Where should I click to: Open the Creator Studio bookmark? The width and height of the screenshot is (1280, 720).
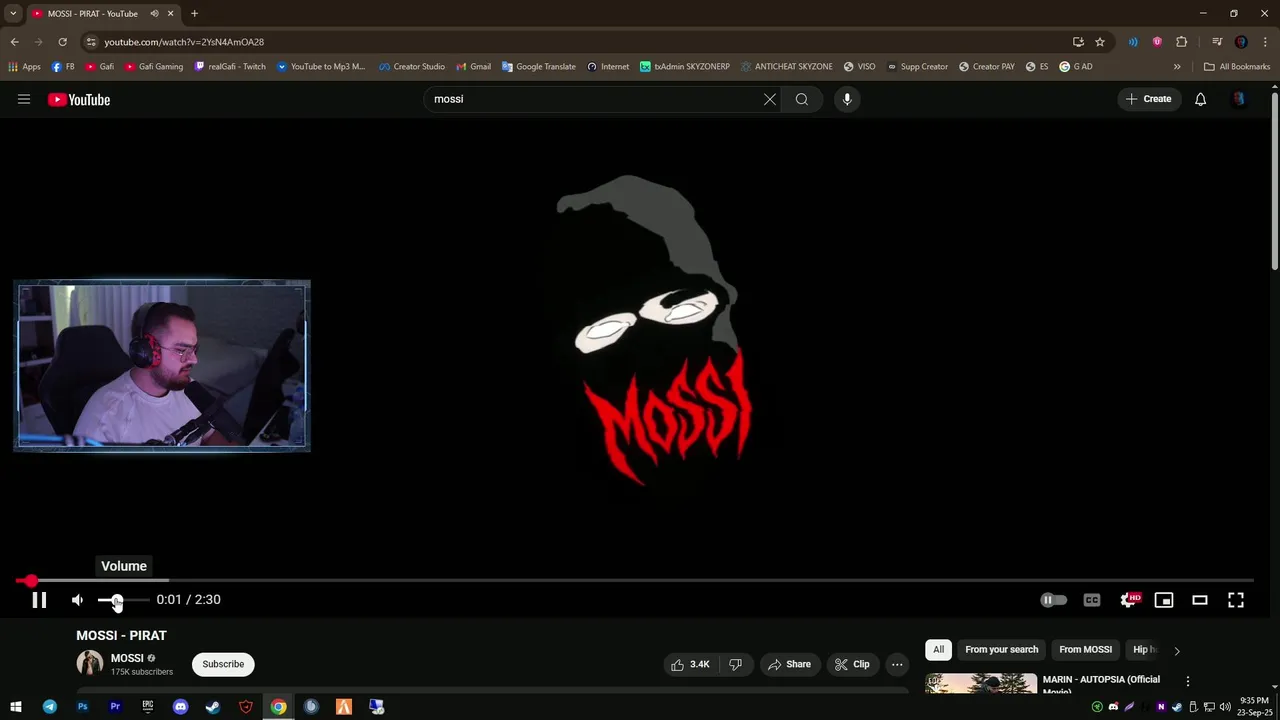pos(412,67)
